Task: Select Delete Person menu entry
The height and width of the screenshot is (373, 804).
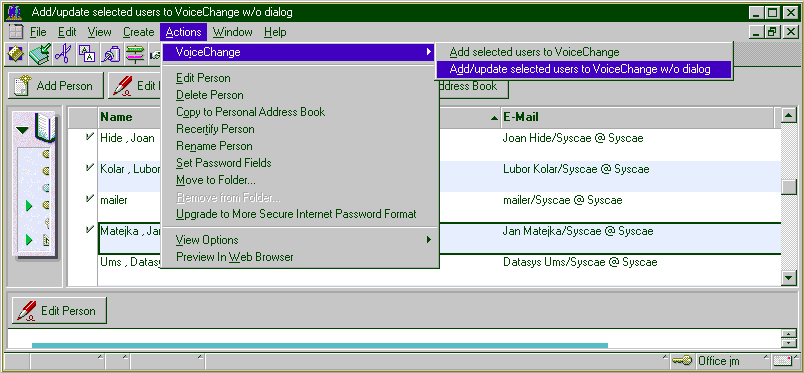Action: tap(210, 95)
